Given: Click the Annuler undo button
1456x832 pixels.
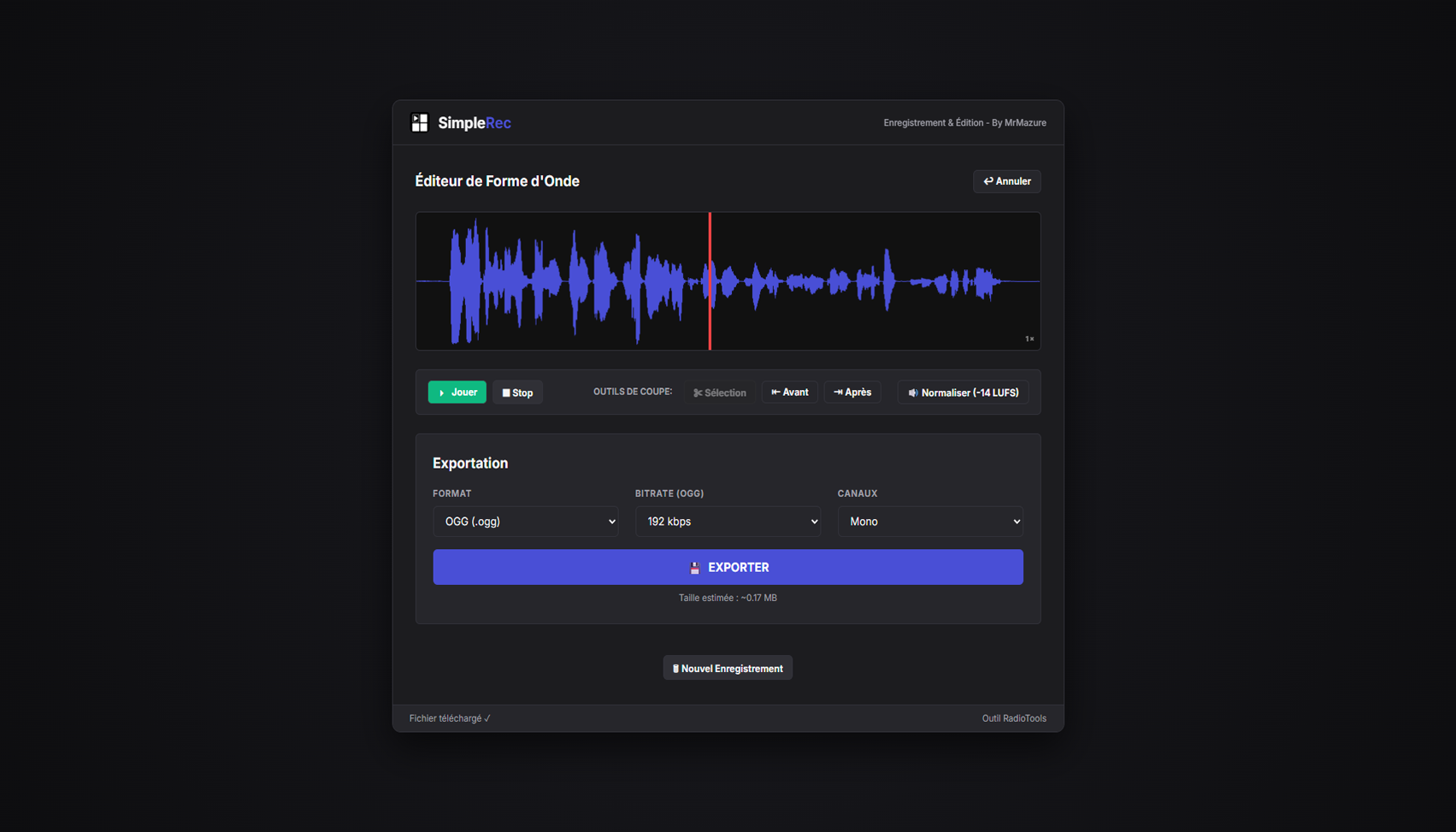Looking at the screenshot, I should point(1006,181).
